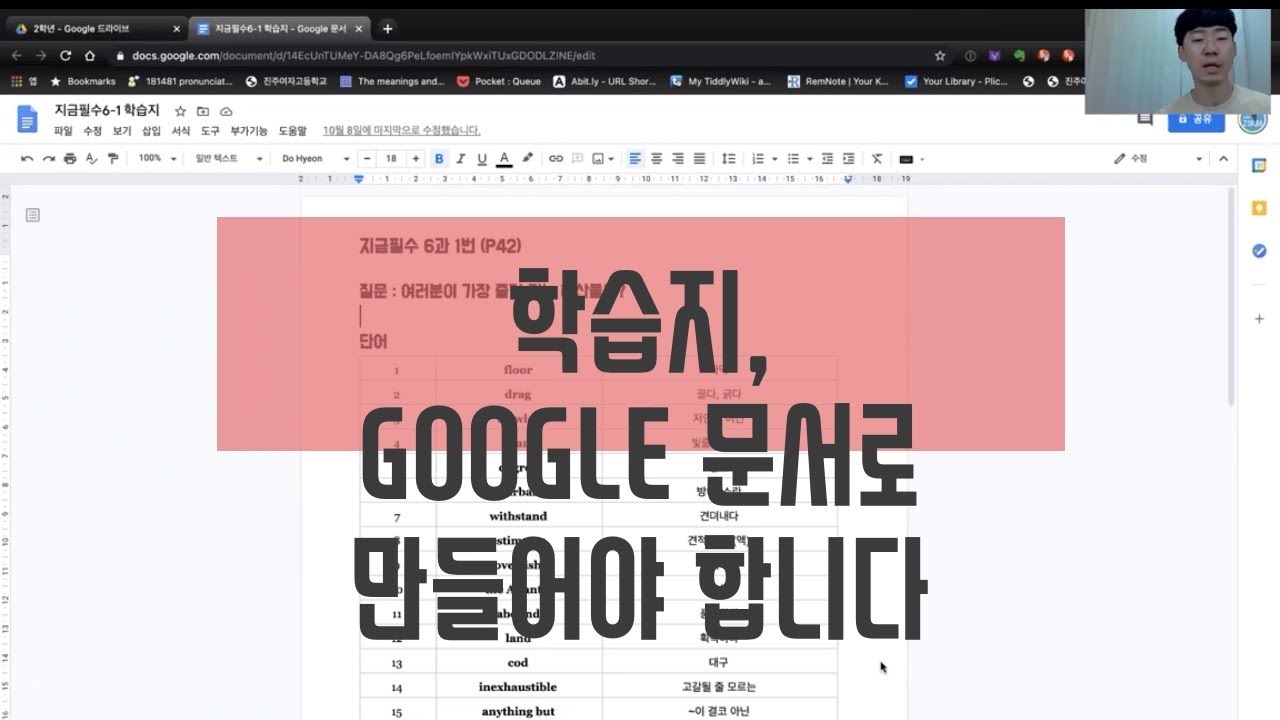This screenshot has width=1280, height=720.
Task: Check the cloud save status icon
Action: tap(226, 111)
